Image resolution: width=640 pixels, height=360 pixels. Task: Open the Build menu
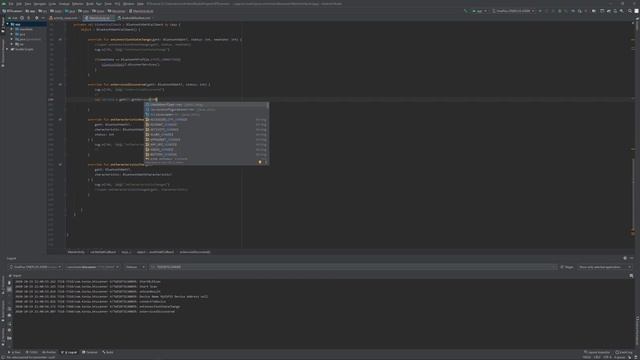[x=89, y=4]
